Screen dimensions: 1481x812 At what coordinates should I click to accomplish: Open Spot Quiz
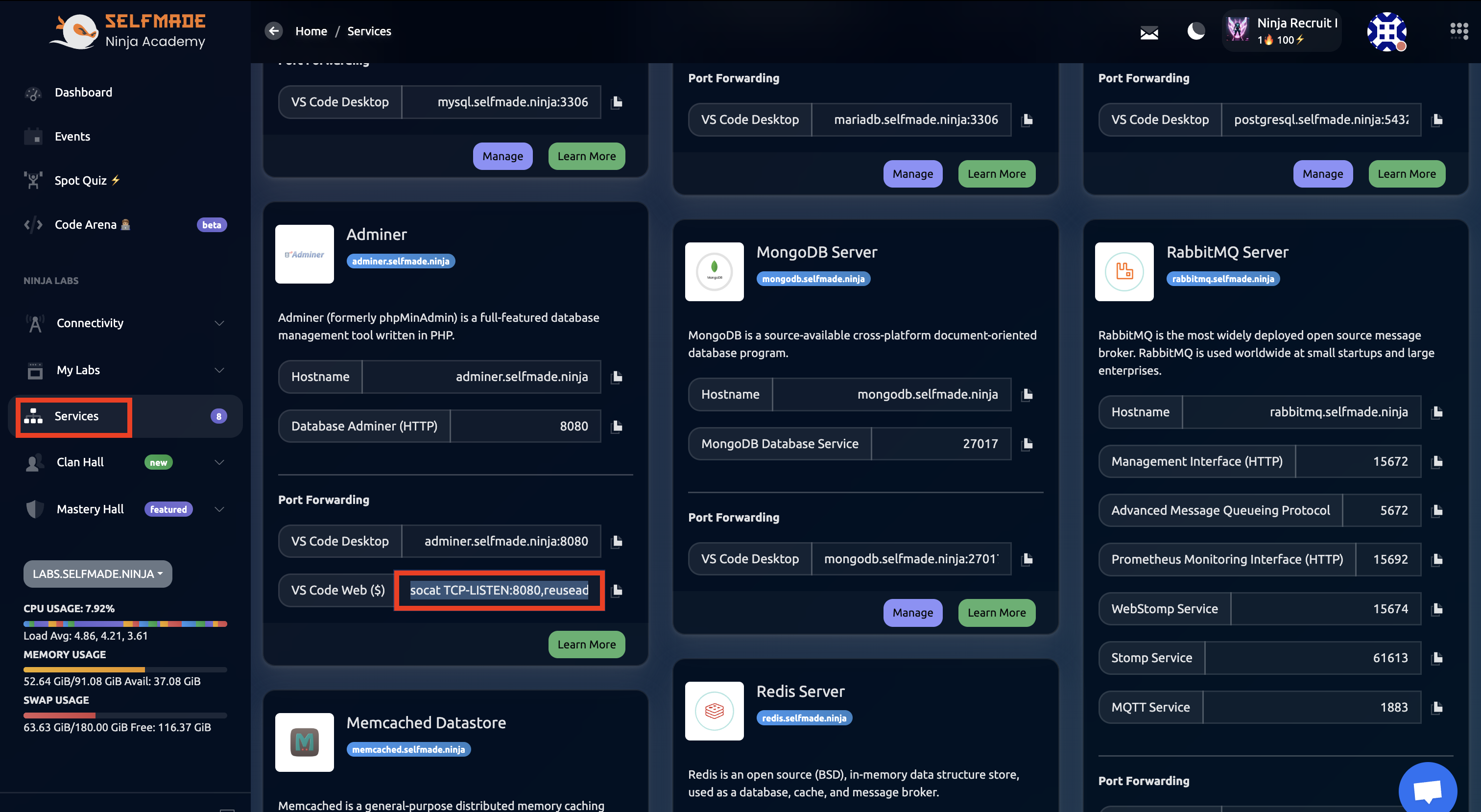coord(124,181)
